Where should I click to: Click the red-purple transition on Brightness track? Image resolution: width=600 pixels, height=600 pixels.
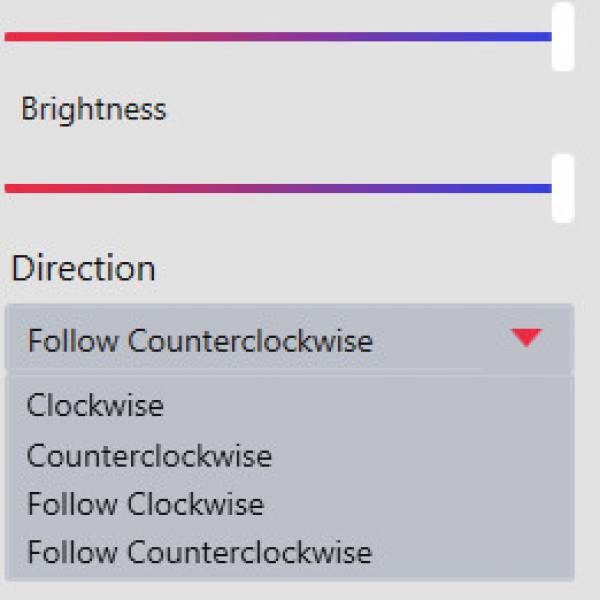coord(150,188)
